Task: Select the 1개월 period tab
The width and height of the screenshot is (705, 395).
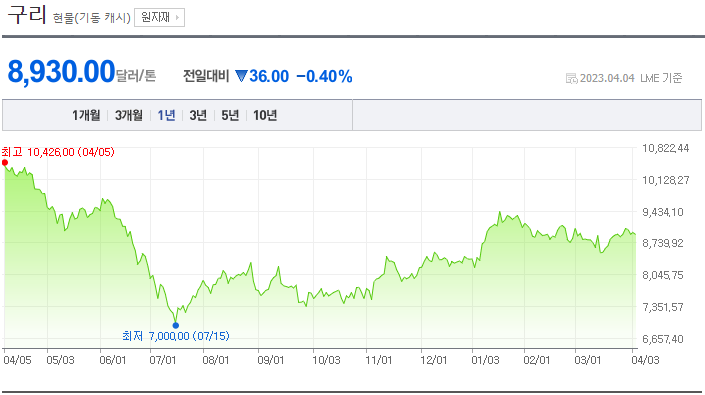Action: coord(86,115)
